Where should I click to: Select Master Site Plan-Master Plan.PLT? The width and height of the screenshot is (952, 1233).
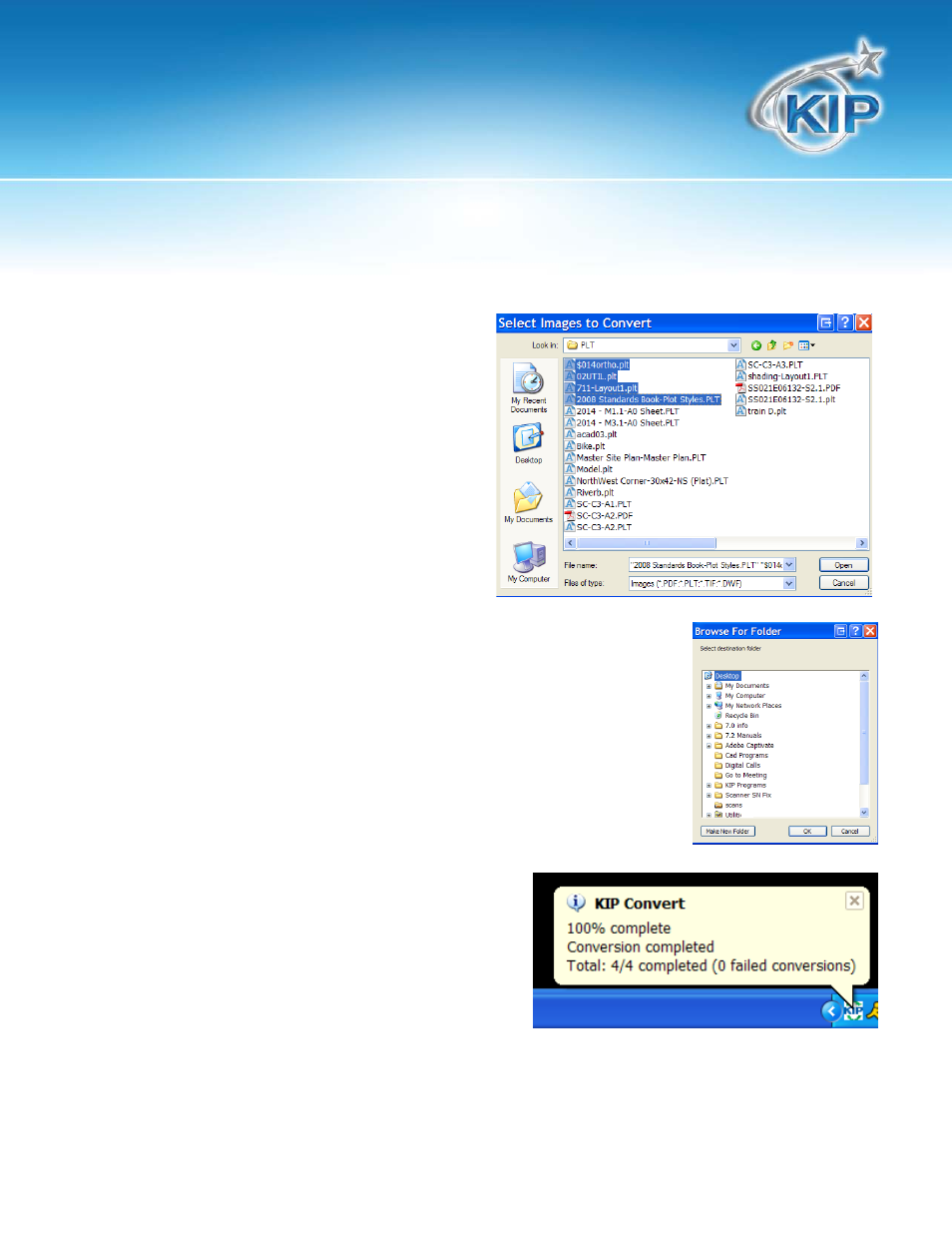pyautogui.click(x=641, y=458)
